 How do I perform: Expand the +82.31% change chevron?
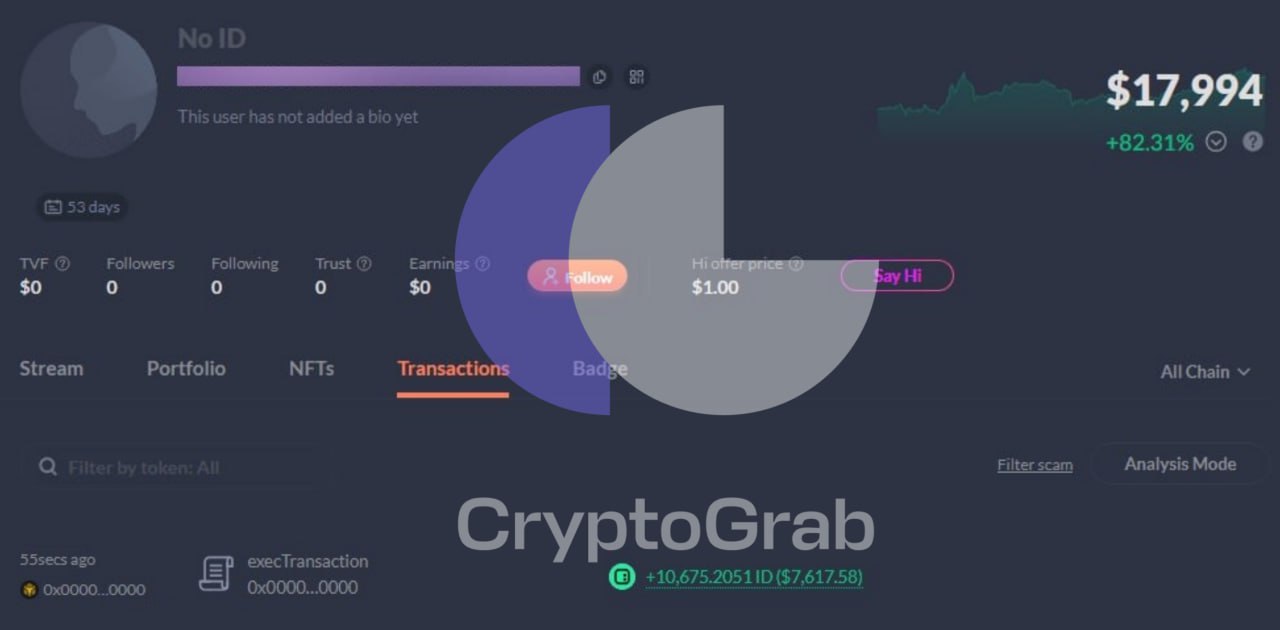(1216, 142)
